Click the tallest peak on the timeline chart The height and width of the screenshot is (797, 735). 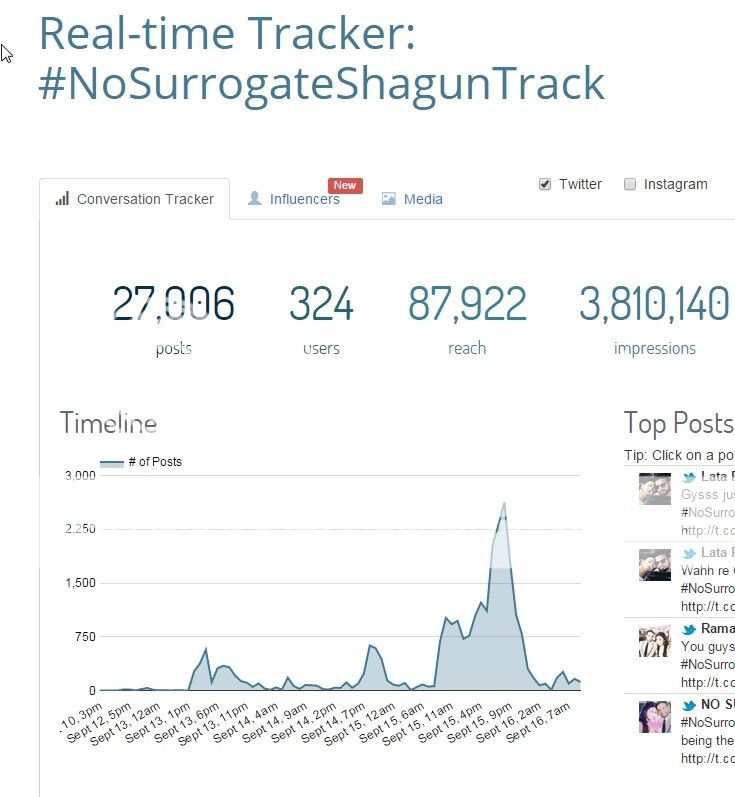[504, 503]
